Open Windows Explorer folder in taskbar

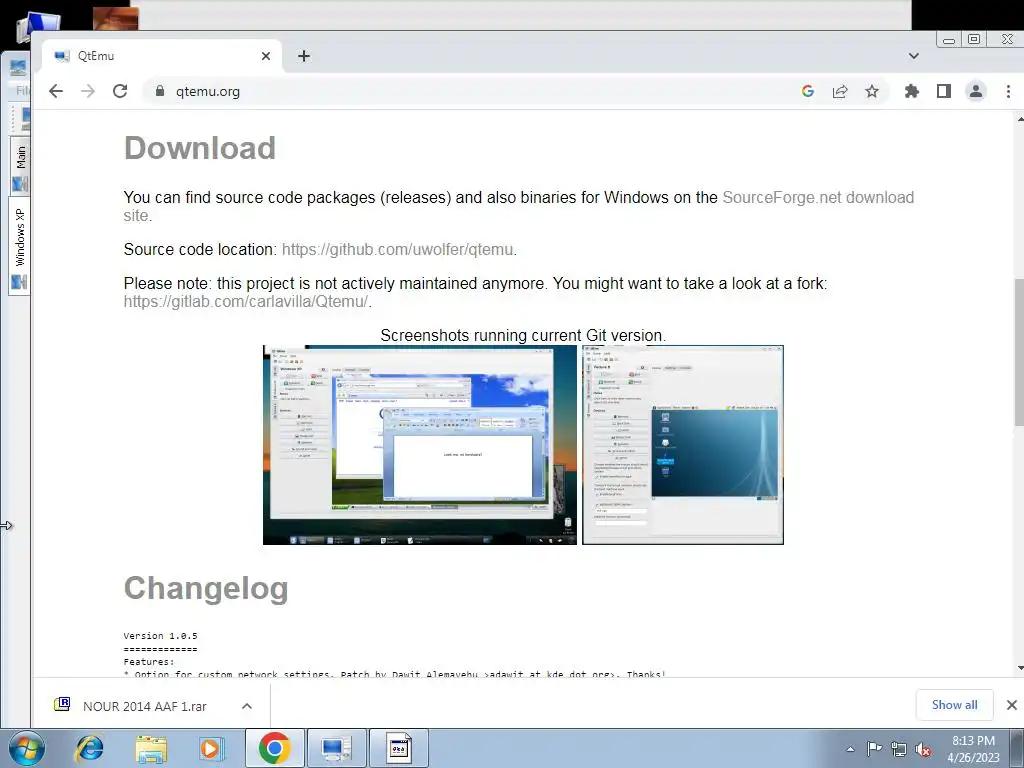(151, 748)
